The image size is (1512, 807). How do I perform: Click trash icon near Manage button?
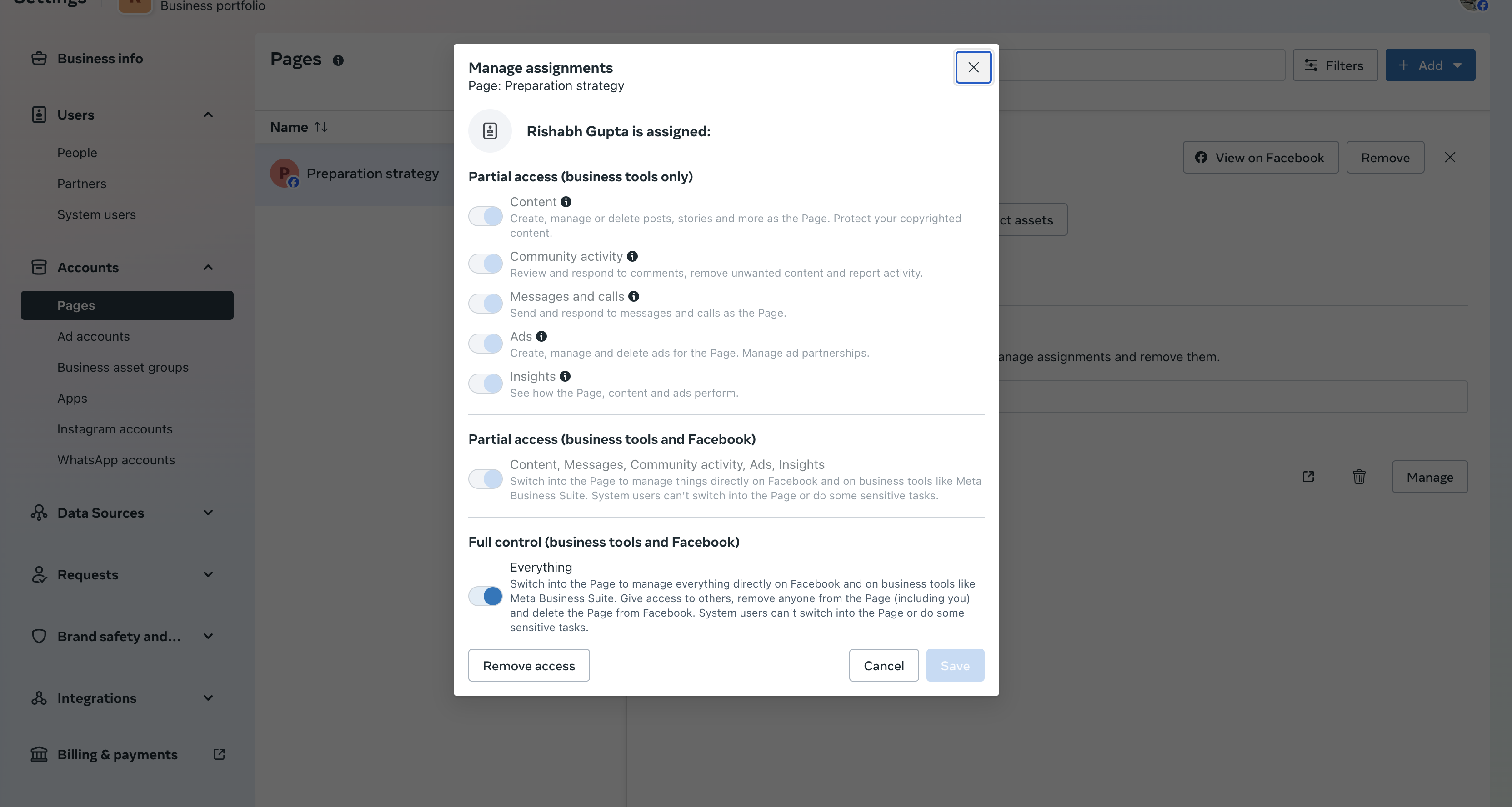click(1359, 477)
